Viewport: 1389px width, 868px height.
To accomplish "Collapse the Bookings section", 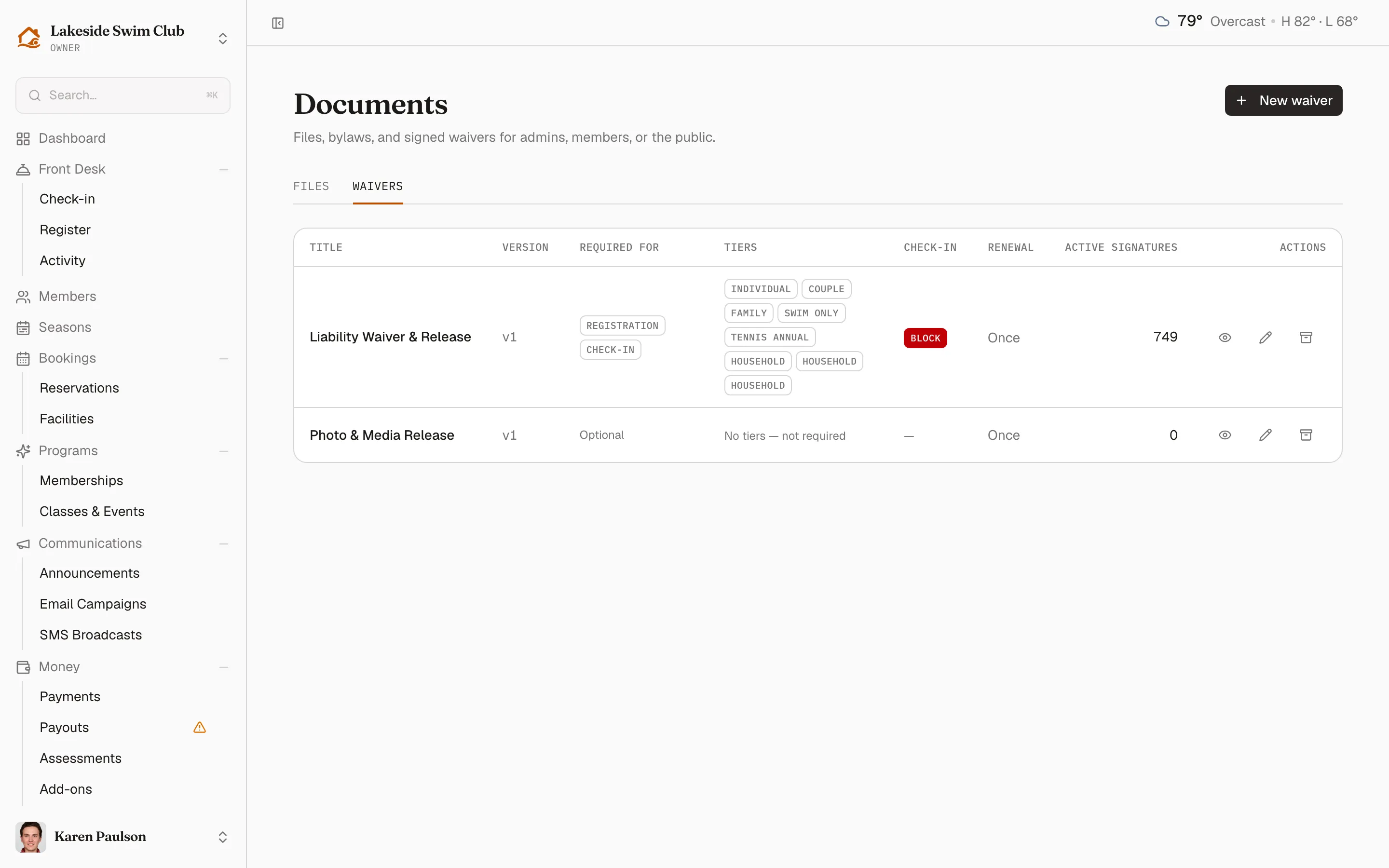I will click(224, 359).
